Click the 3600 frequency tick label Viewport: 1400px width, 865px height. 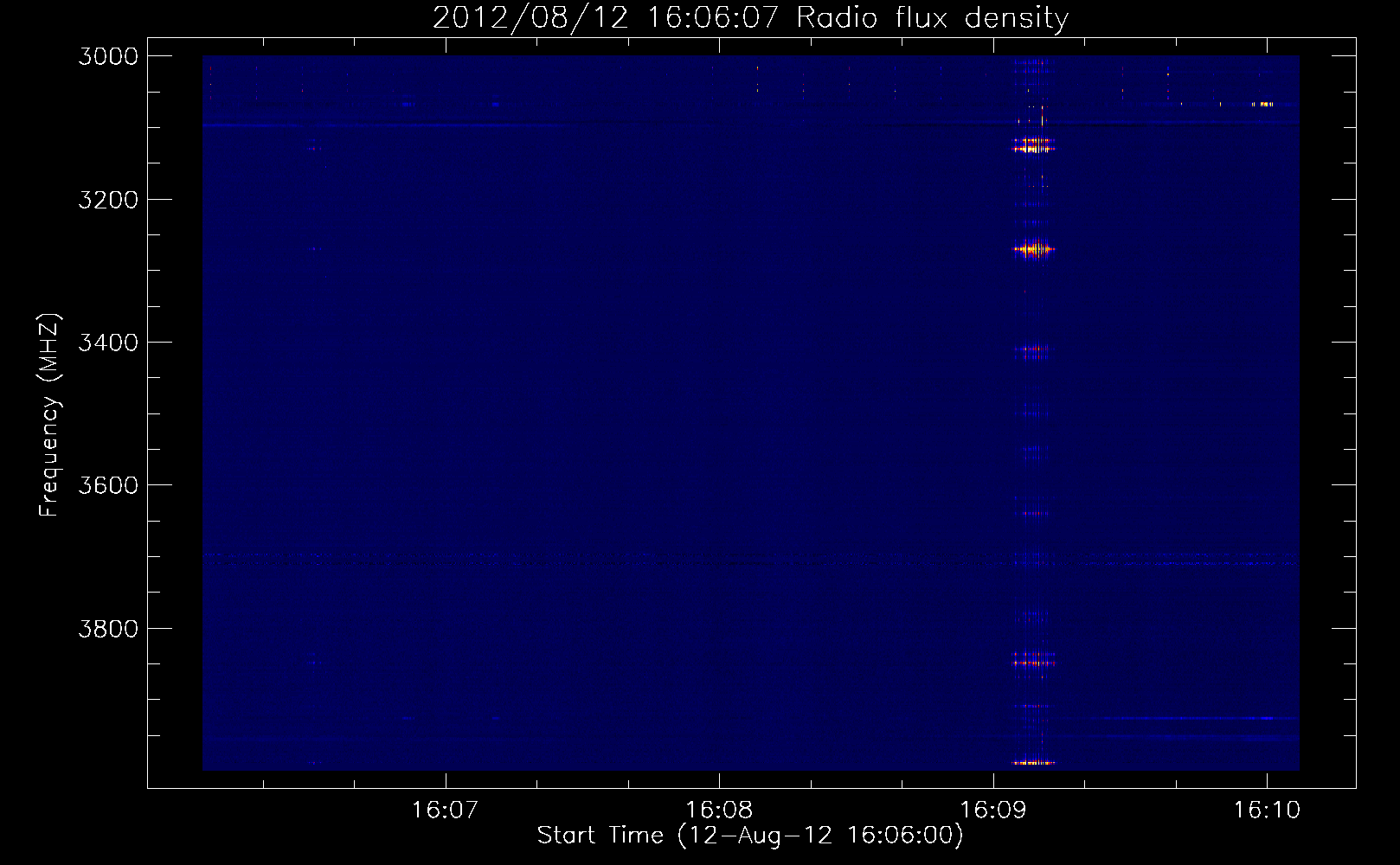[x=108, y=485]
